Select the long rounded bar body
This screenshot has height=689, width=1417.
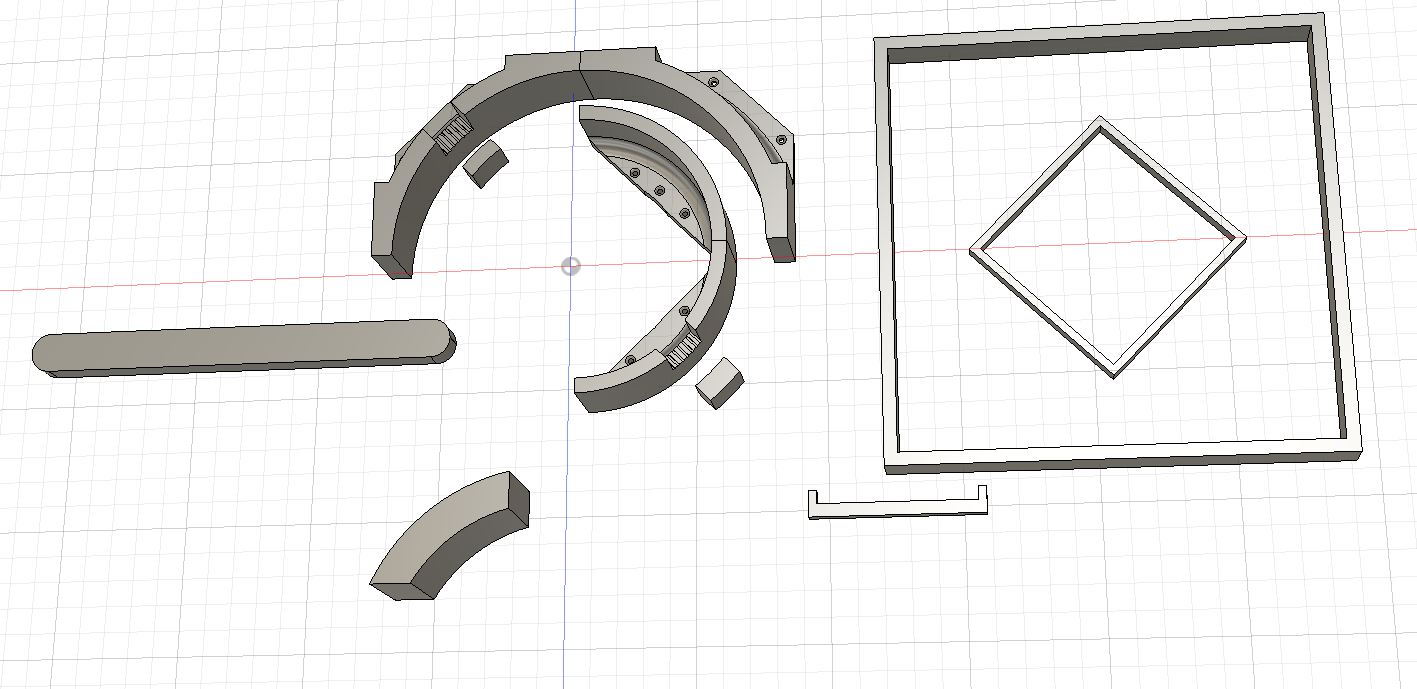pyautogui.click(x=243, y=348)
